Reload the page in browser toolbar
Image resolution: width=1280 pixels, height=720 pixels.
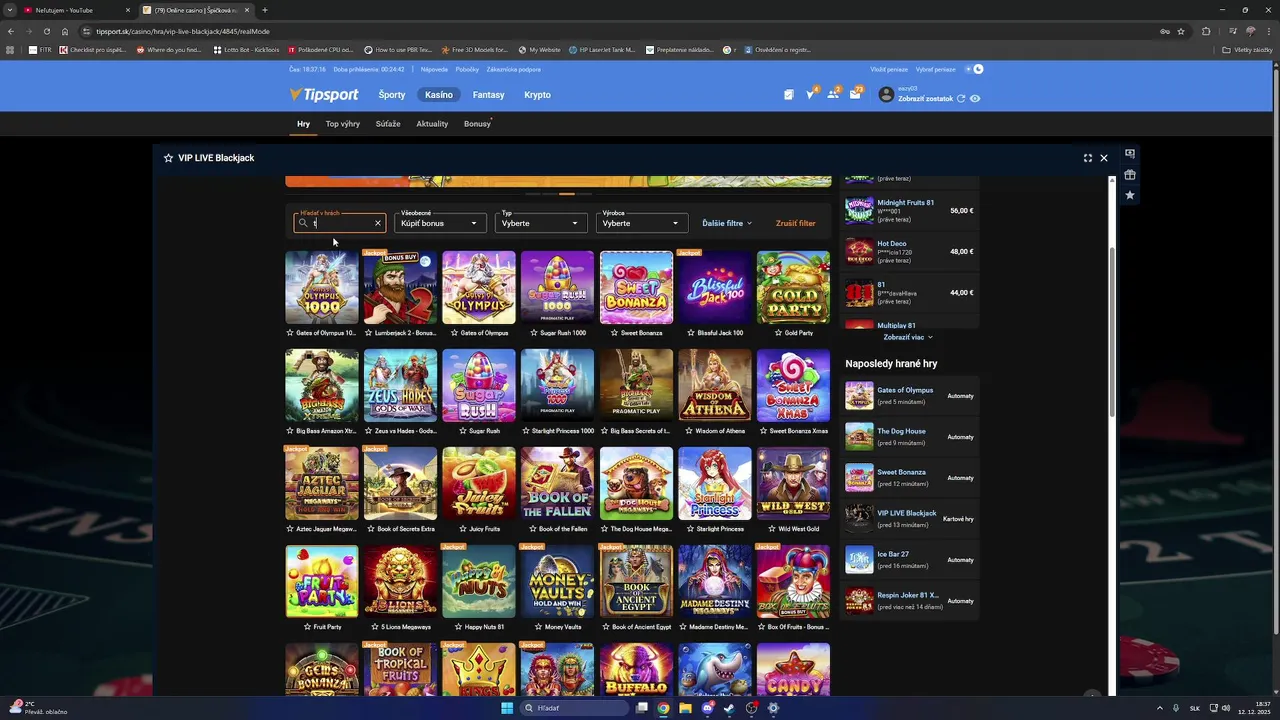tap(46, 31)
